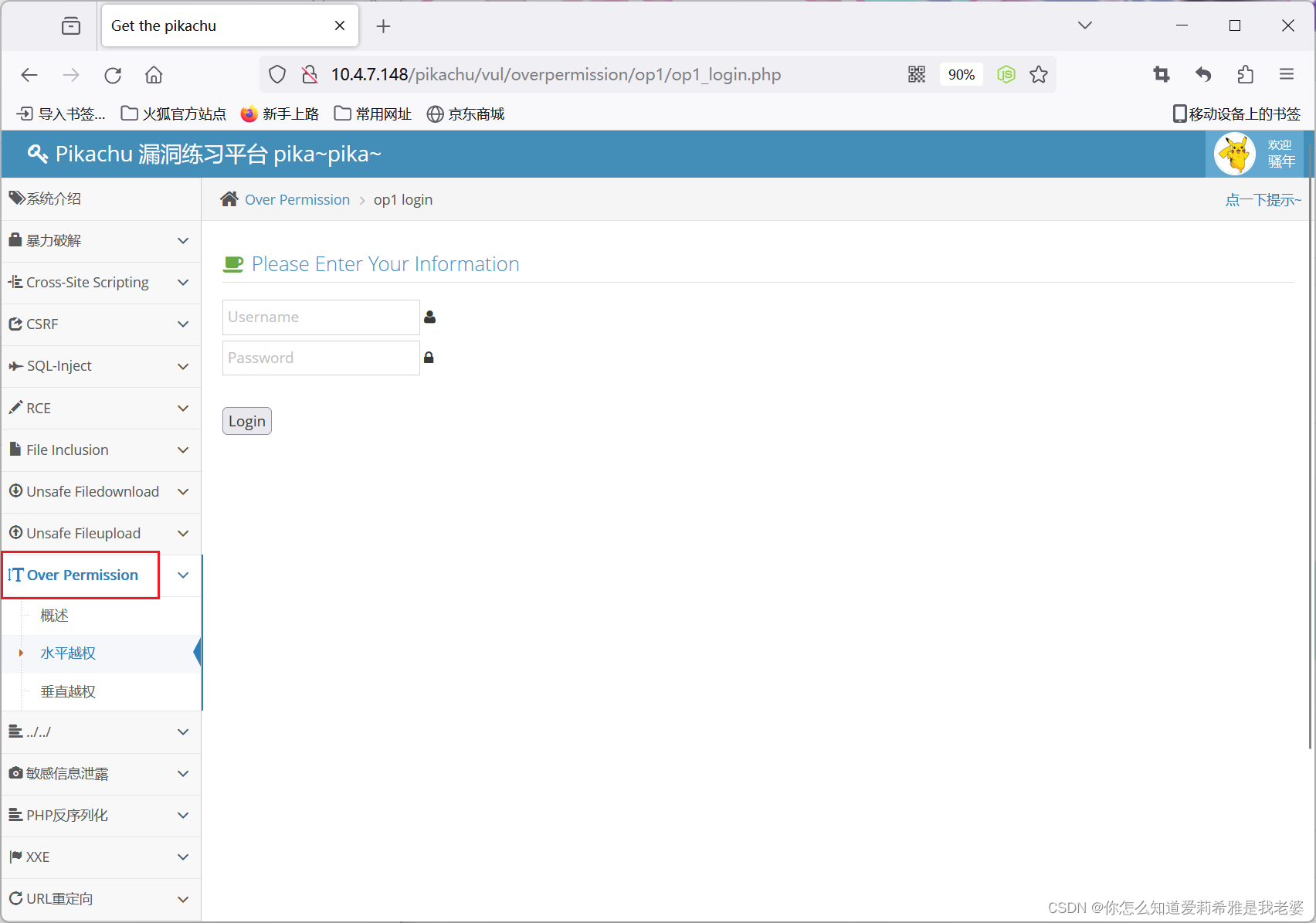Image resolution: width=1316 pixels, height=923 pixels.
Task: Open the 新手上路 bookmark
Action: click(x=280, y=114)
